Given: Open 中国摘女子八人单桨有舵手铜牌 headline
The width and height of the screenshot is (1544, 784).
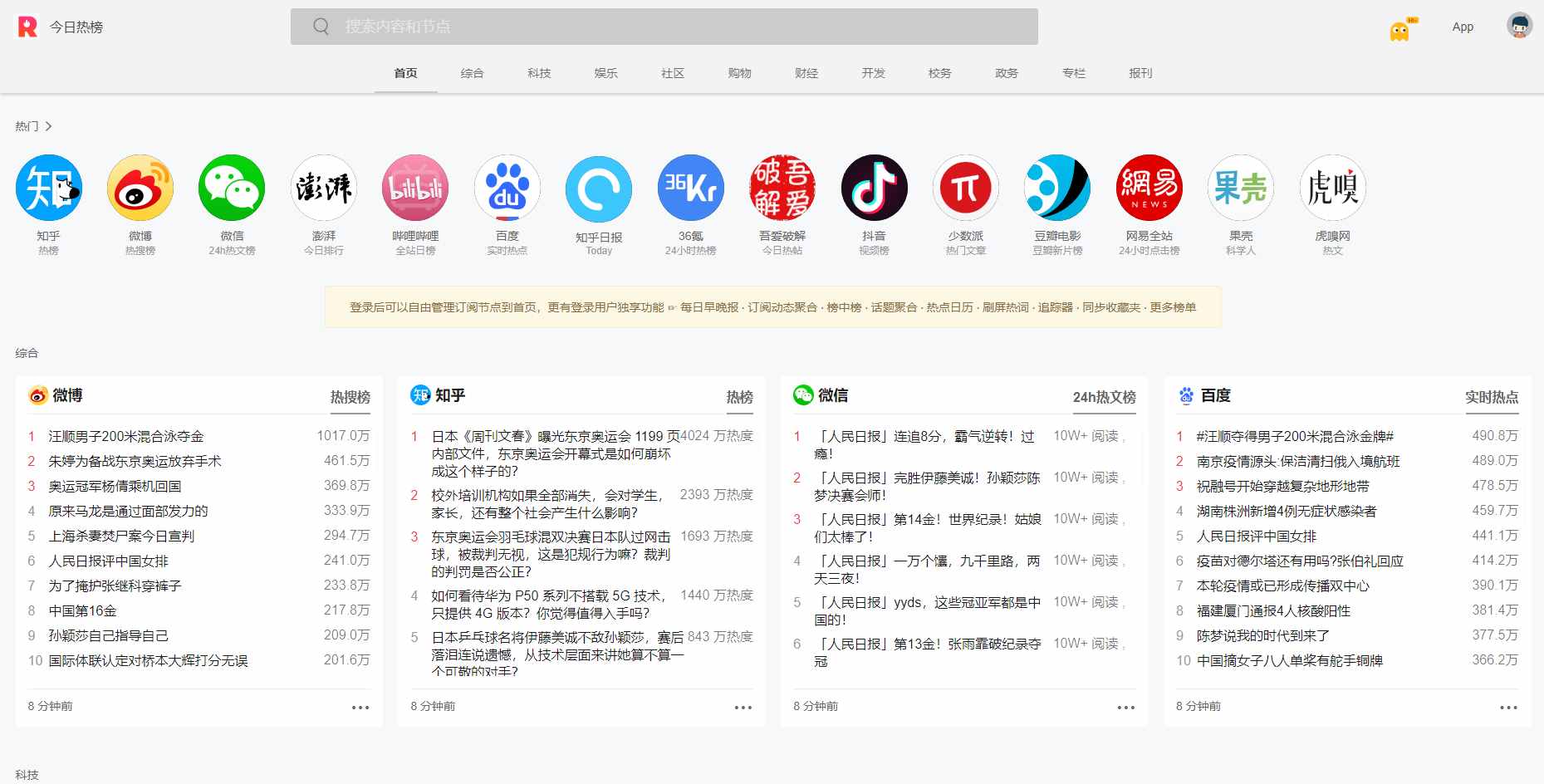Looking at the screenshot, I should [x=1289, y=660].
